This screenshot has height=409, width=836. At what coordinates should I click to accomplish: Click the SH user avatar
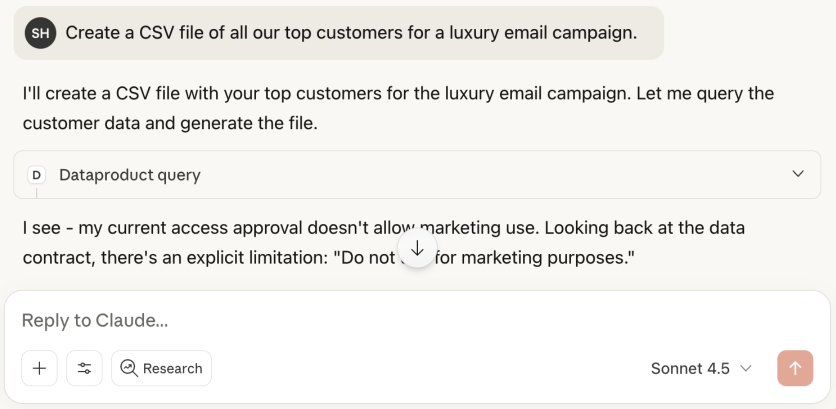[x=40, y=33]
